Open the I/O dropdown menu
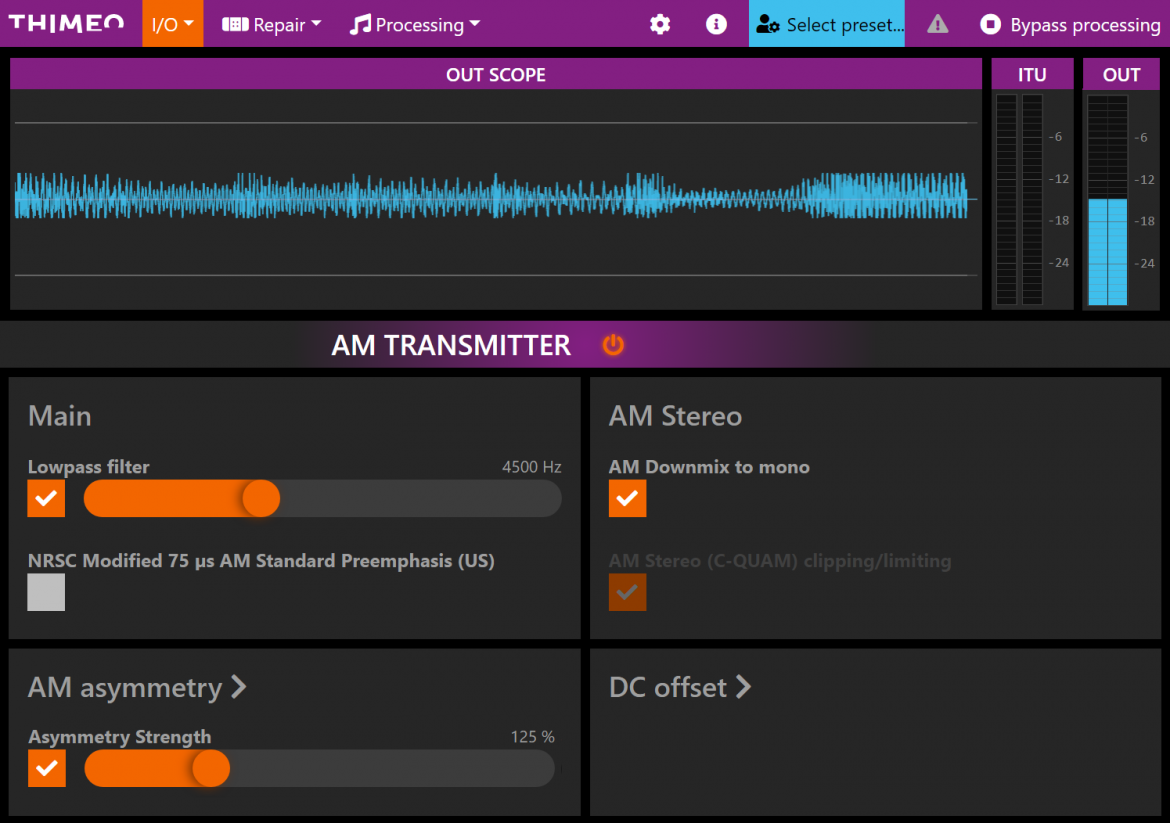The width and height of the screenshot is (1170, 823). (x=172, y=24)
